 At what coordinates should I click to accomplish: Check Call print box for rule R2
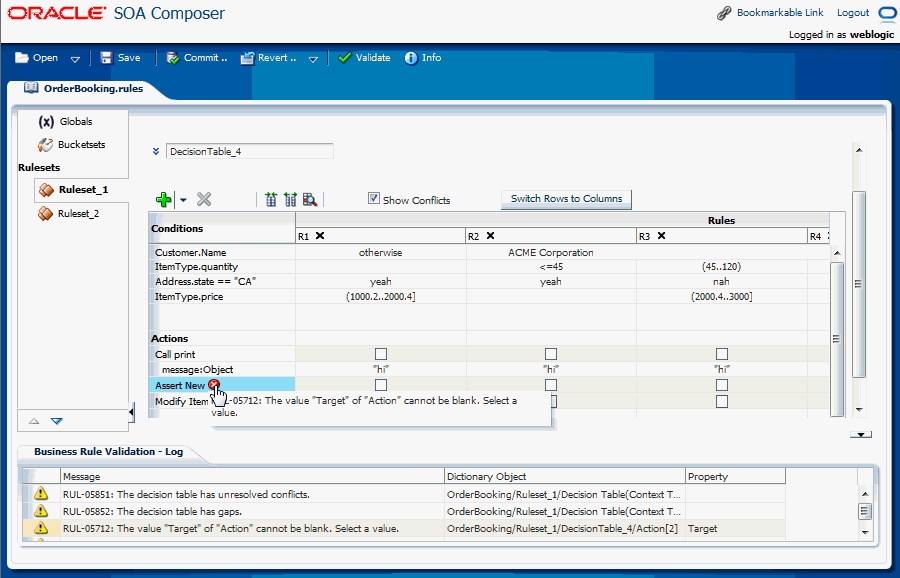[550, 354]
